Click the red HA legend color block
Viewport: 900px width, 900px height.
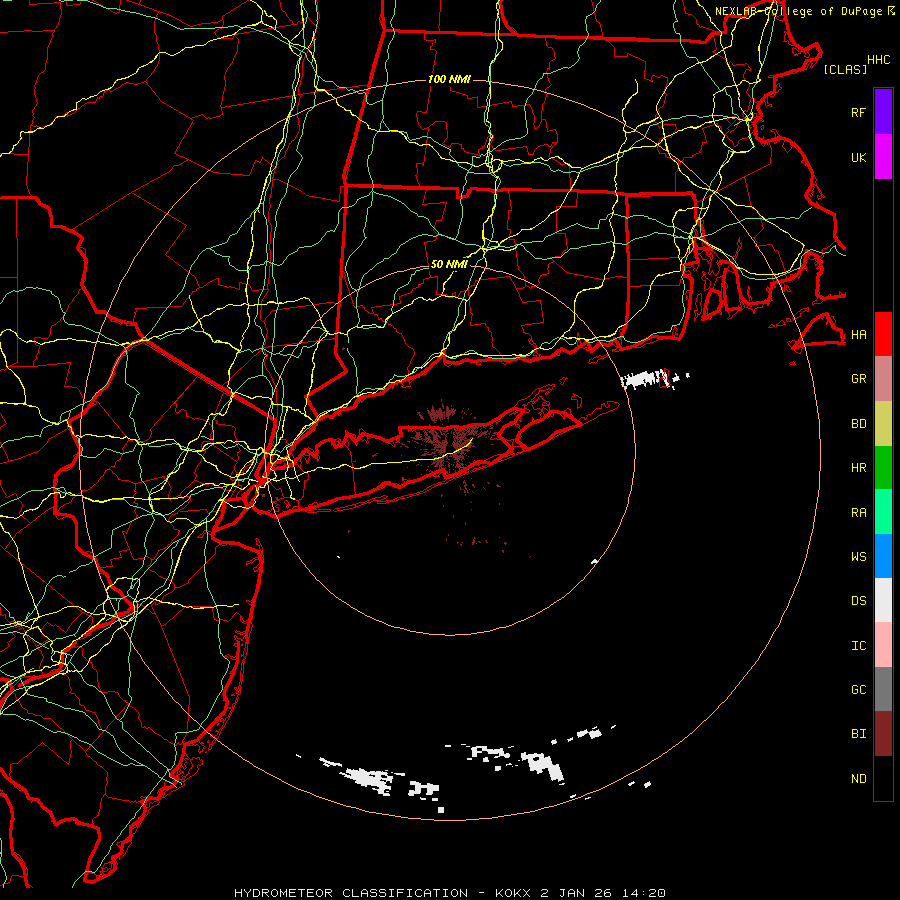coord(883,334)
